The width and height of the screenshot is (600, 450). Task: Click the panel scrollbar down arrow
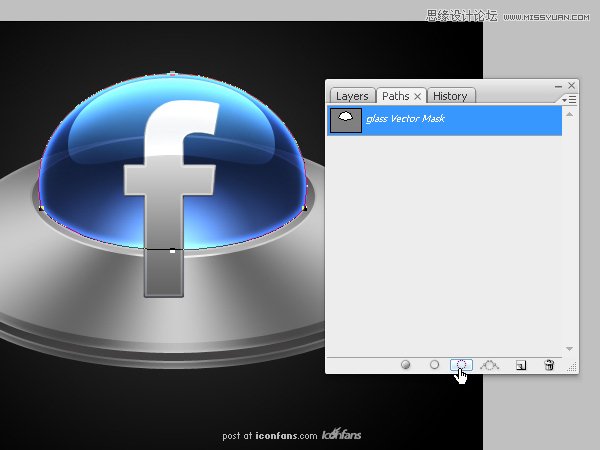click(570, 349)
